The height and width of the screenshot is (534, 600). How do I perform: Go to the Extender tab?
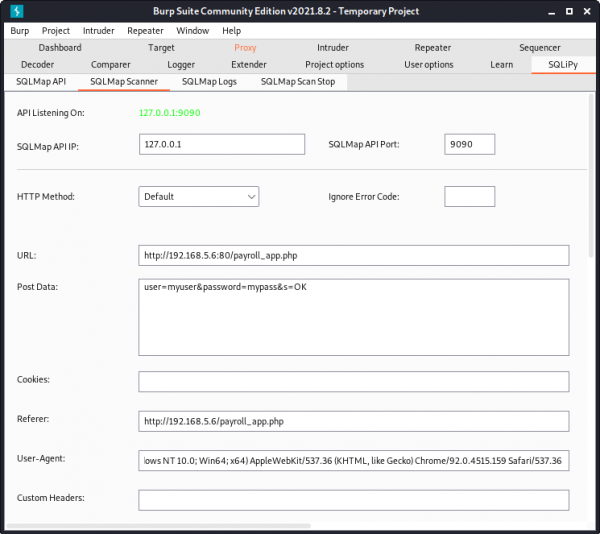tap(248, 65)
